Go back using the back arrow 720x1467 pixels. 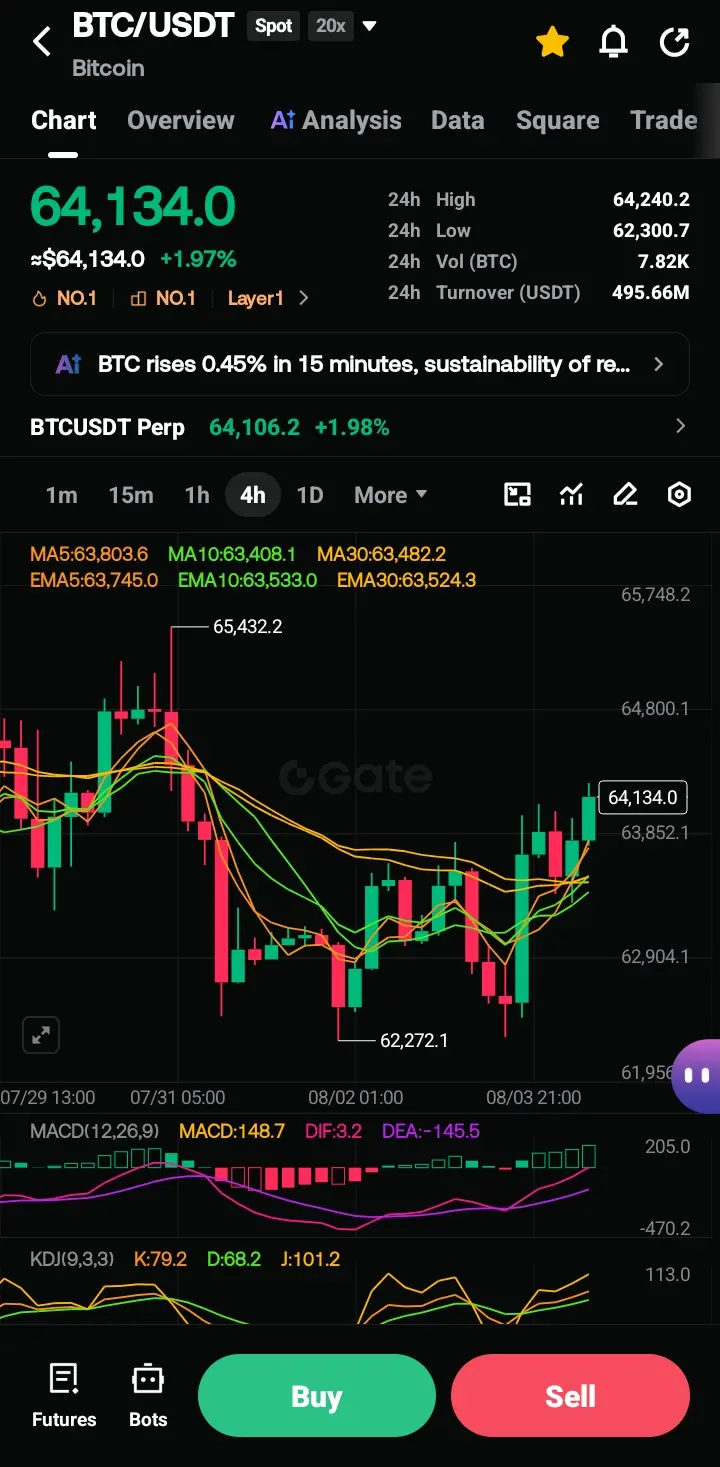point(42,42)
